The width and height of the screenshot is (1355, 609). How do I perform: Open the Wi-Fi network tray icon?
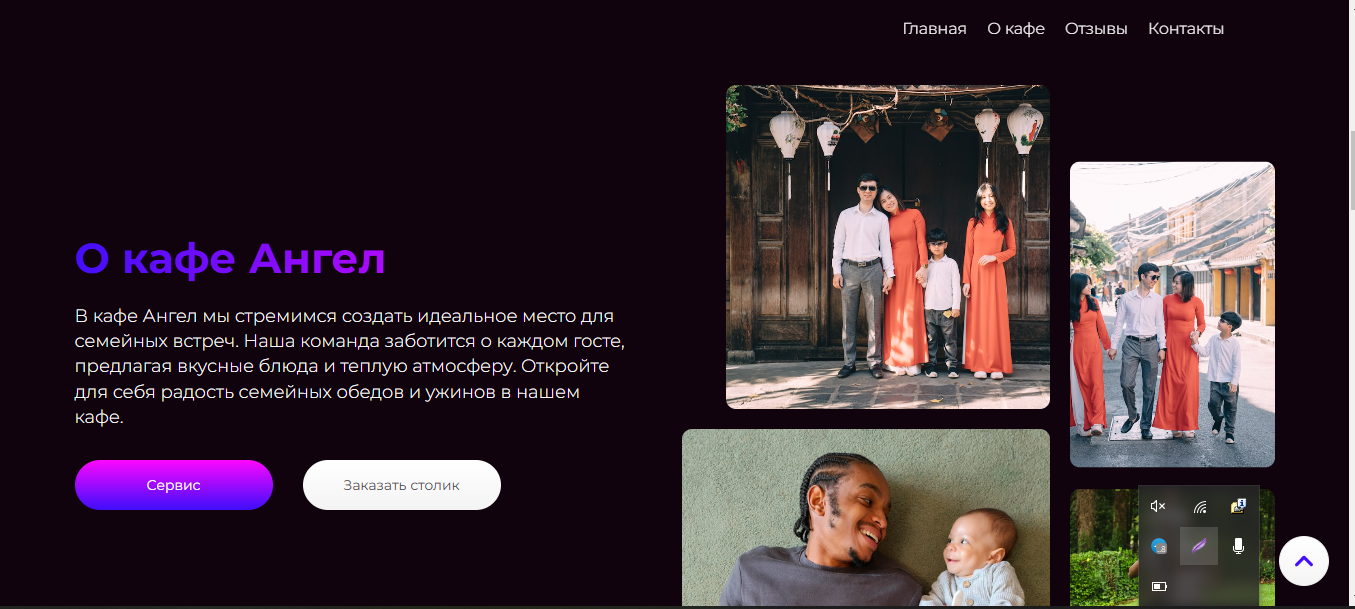tap(1199, 507)
